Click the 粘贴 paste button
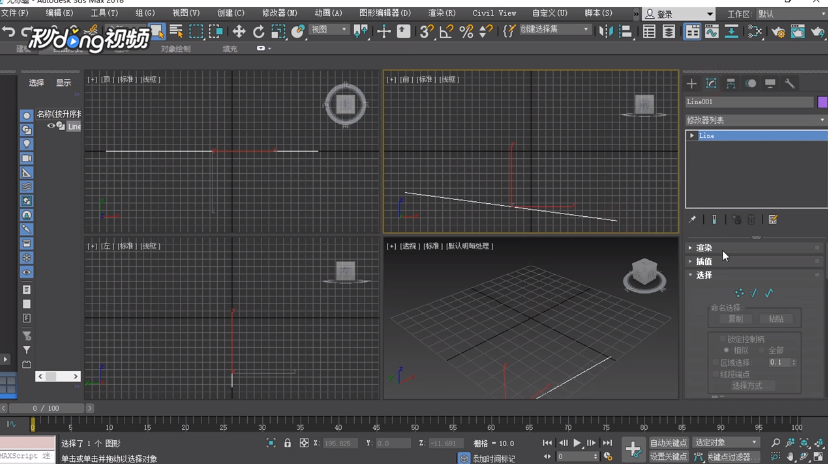Image resolution: width=828 pixels, height=464 pixels. [776, 319]
